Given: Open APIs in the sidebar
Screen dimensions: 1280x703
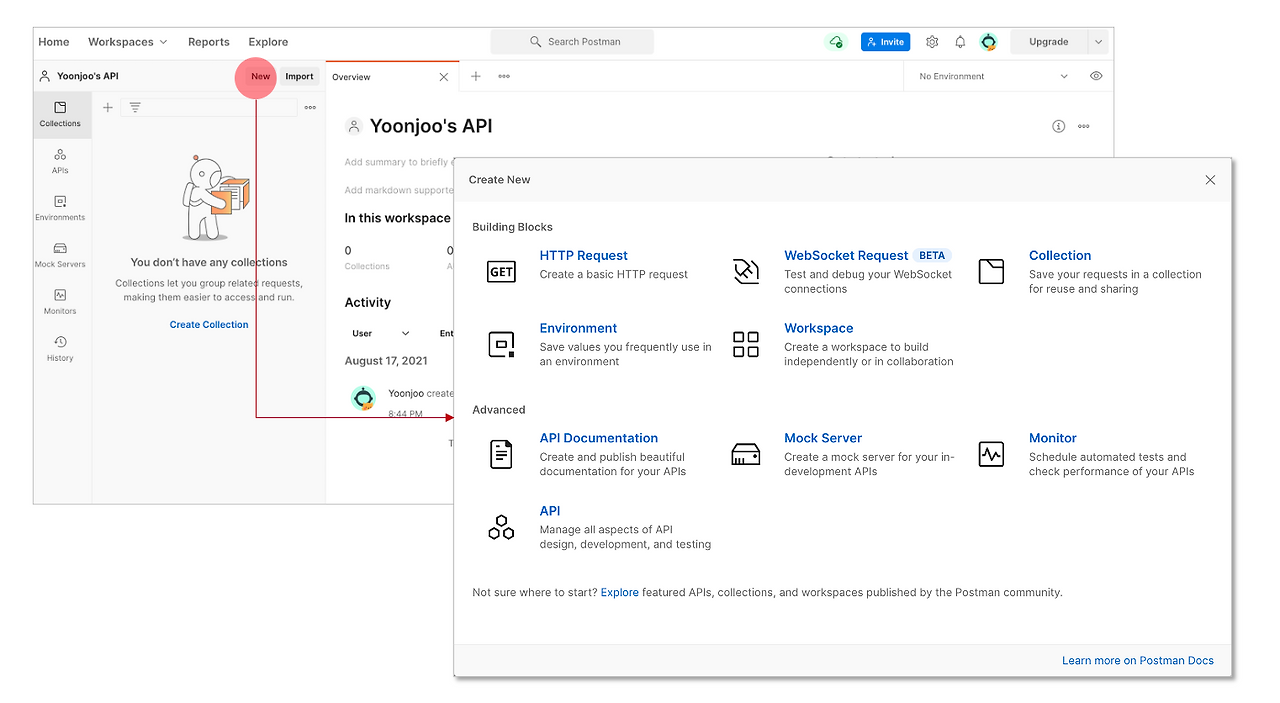Looking at the screenshot, I should (60, 161).
